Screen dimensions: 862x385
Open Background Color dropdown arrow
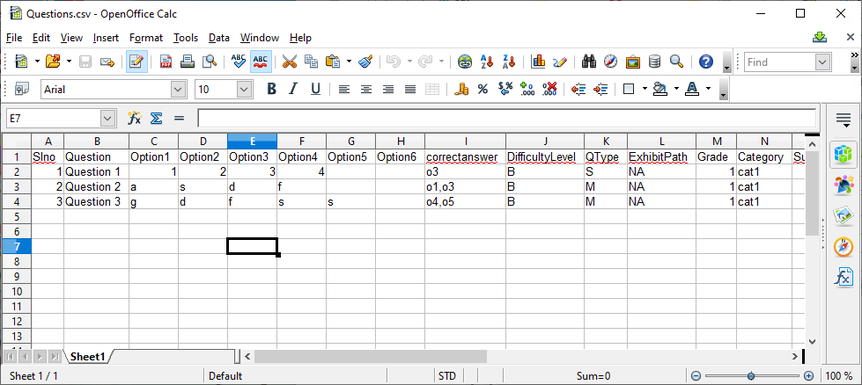(676, 89)
